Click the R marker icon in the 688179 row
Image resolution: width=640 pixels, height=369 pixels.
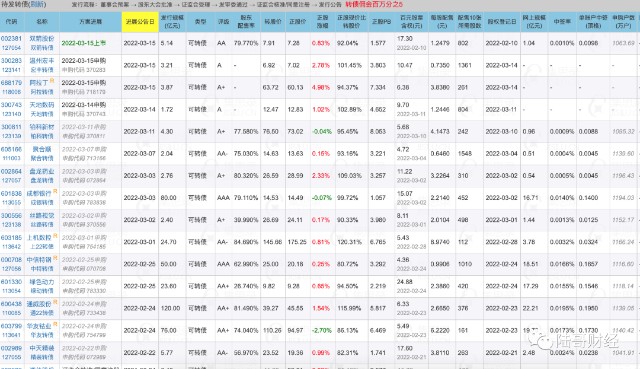pyautogui.click(x=52, y=80)
